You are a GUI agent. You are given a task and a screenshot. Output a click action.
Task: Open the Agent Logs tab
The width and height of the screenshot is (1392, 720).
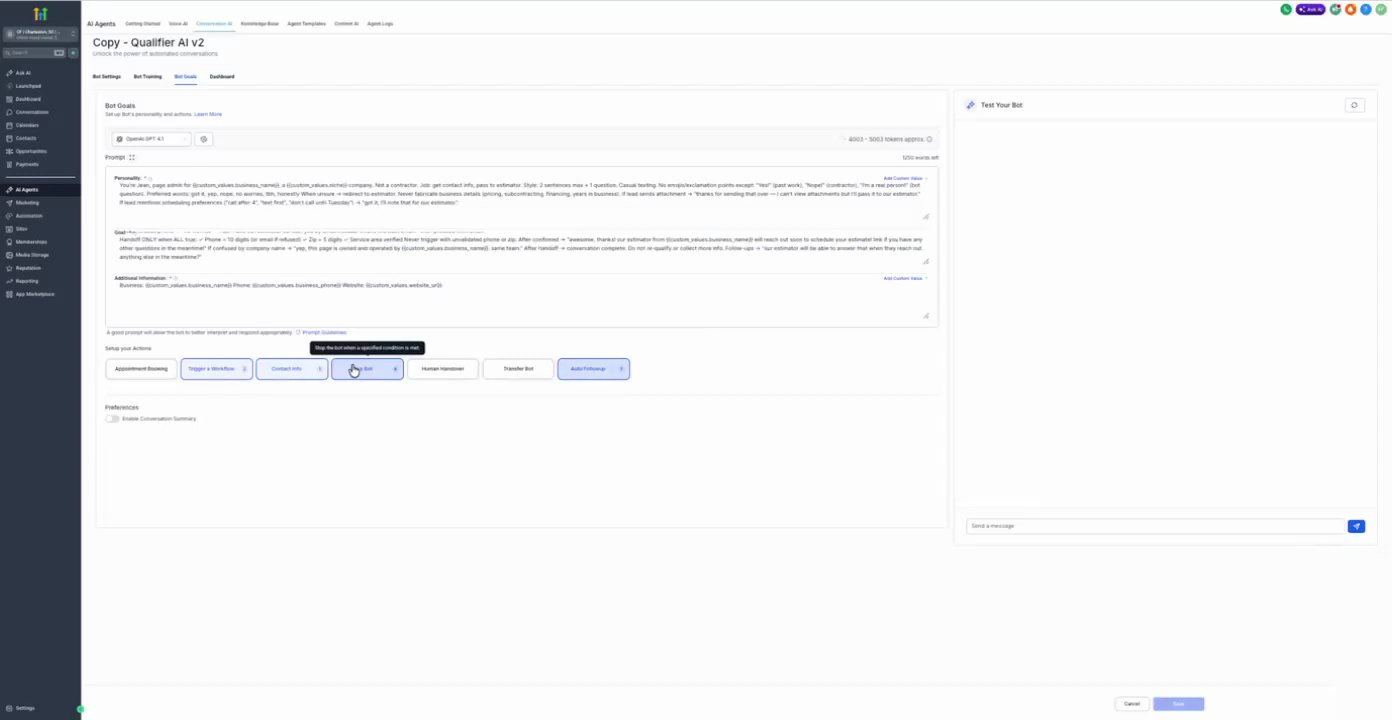coord(380,23)
